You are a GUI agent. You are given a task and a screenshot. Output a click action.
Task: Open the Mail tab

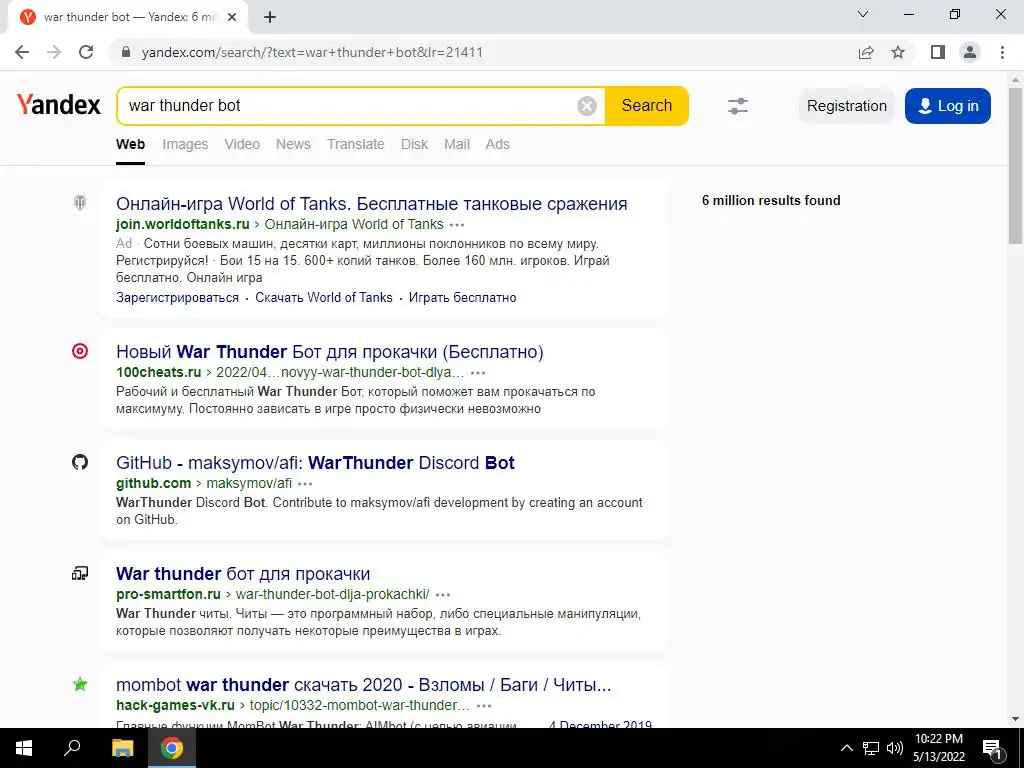click(457, 144)
